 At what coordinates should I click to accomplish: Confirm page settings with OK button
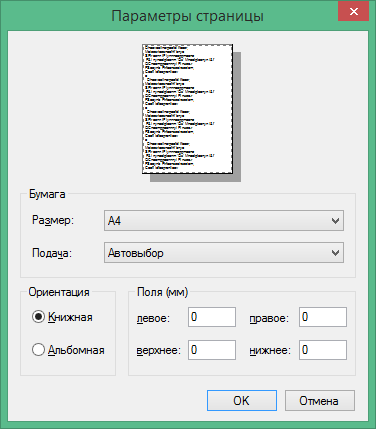pyautogui.click(x=242, y=400)
